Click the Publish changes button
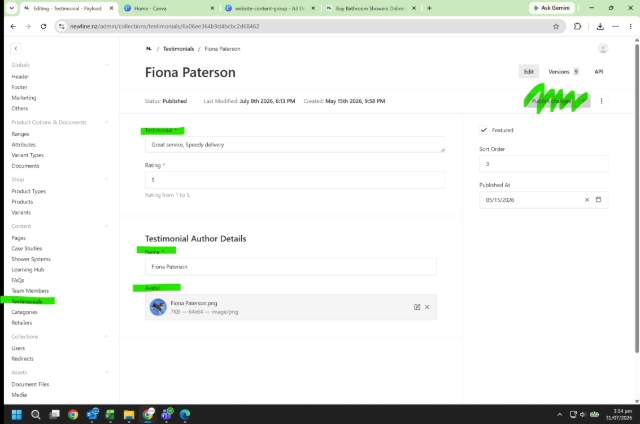The image size is (640, 424). coord(552,101)
